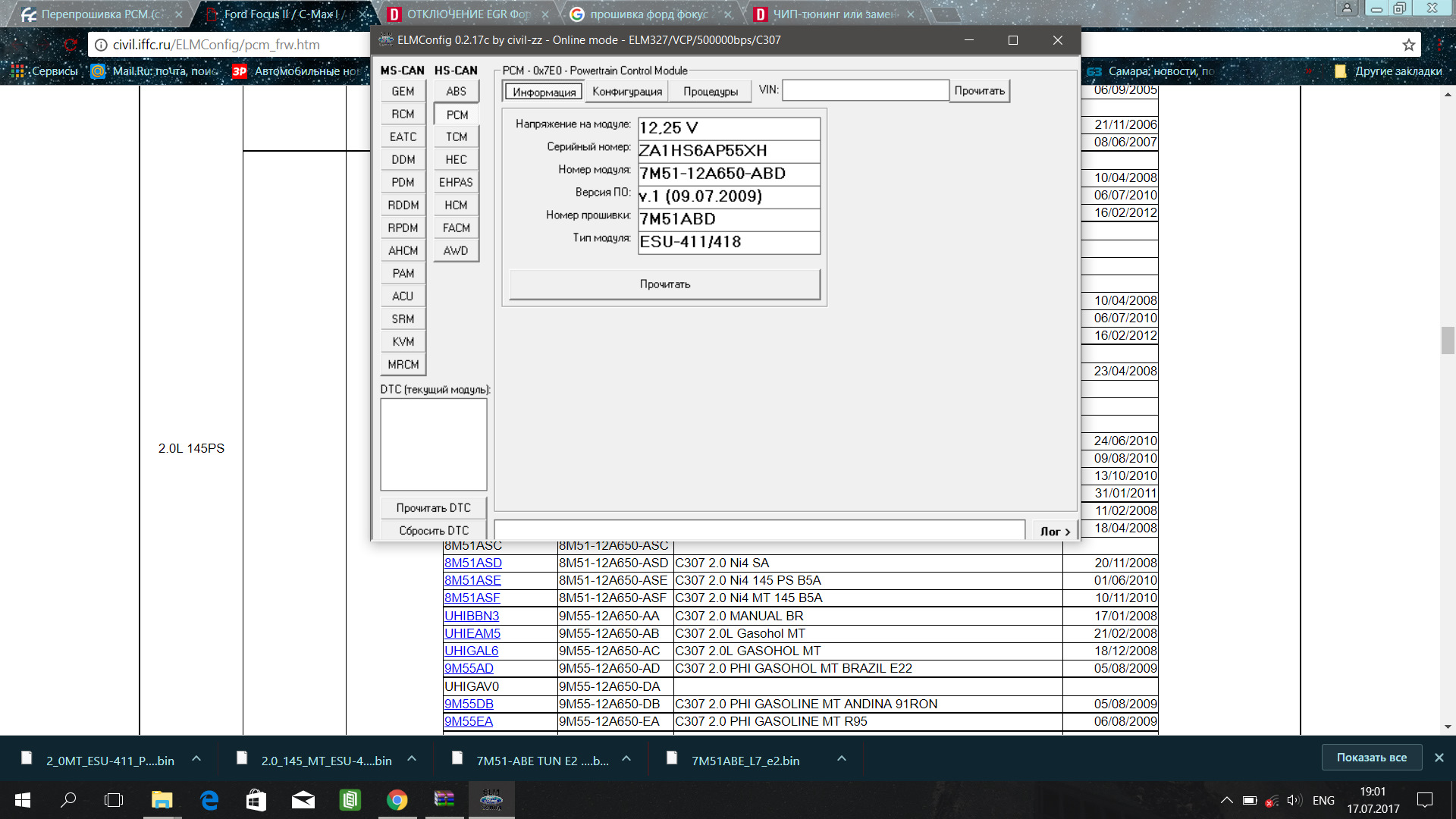Bookmark this page with star icon
The width and height of the screenshot is (1456, 819).
(x=1408, y=45)
